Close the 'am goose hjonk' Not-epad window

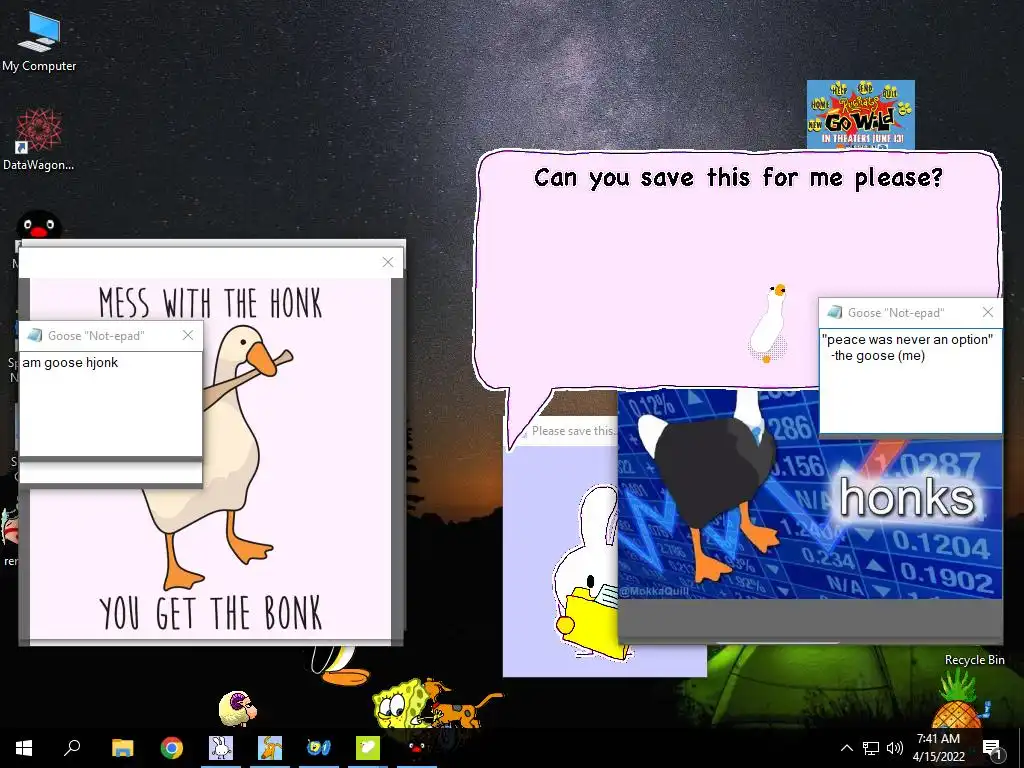(188, 335)
